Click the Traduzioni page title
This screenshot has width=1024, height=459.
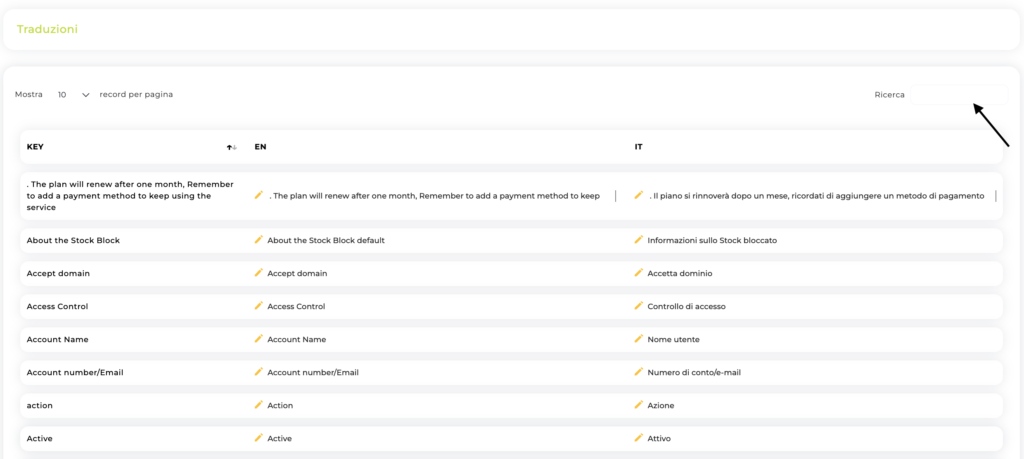(47, 29)
